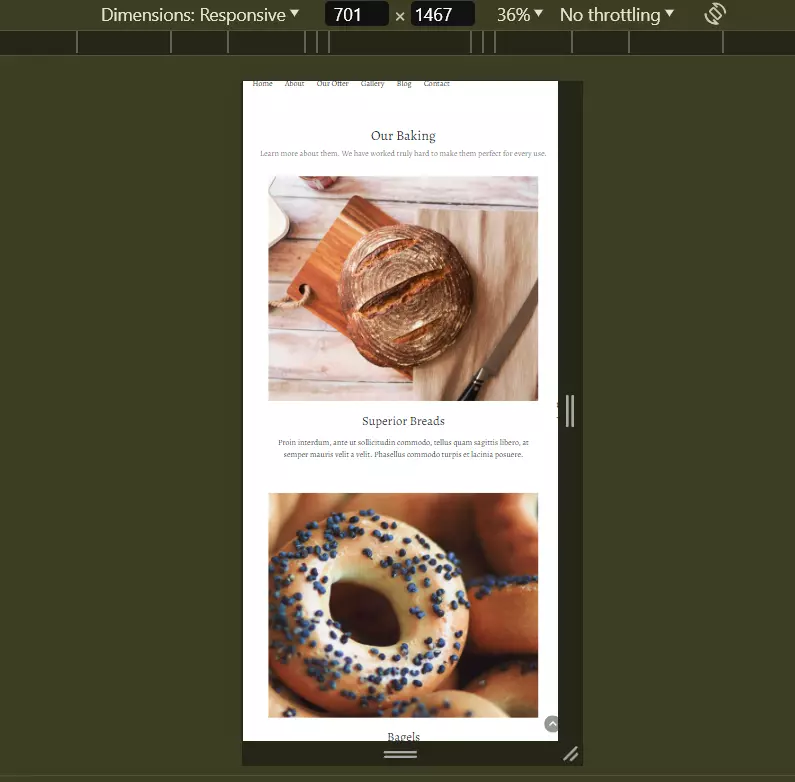Image resolution: width=795 pixels, height=782 pixels.
Task: Click the sourdough bread photo
Action: pos(403,288)
